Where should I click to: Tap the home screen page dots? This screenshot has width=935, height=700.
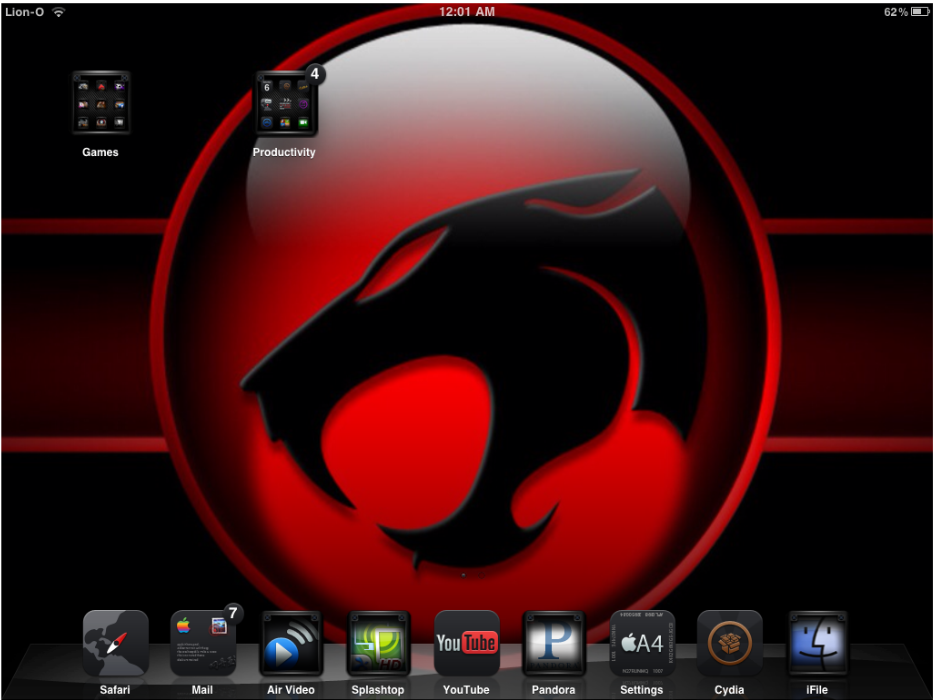472,575
